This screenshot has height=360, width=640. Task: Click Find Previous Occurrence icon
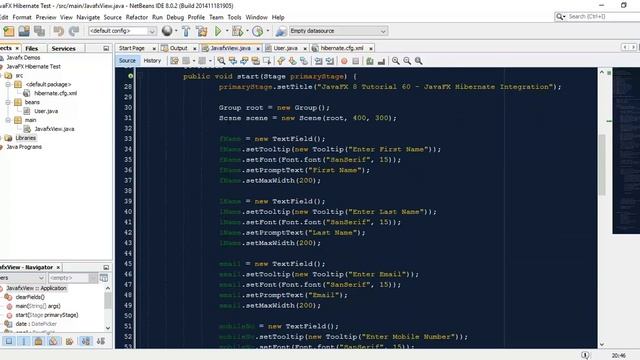[233, 61]
